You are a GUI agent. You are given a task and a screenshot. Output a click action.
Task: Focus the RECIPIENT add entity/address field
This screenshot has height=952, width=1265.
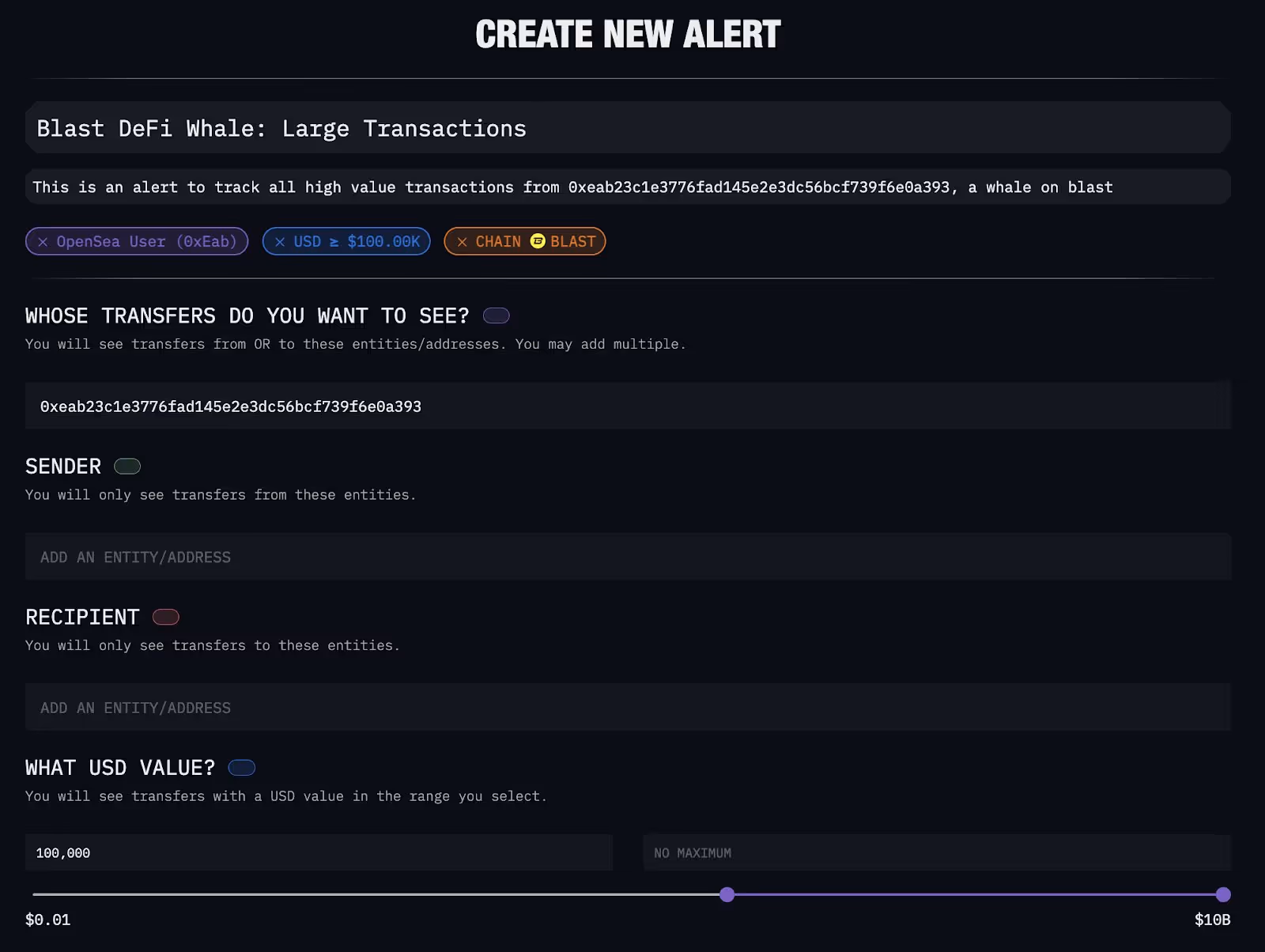(628, 708)
